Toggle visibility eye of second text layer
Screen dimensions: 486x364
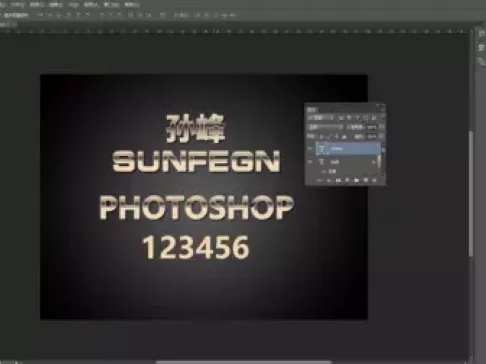point(310,162)
